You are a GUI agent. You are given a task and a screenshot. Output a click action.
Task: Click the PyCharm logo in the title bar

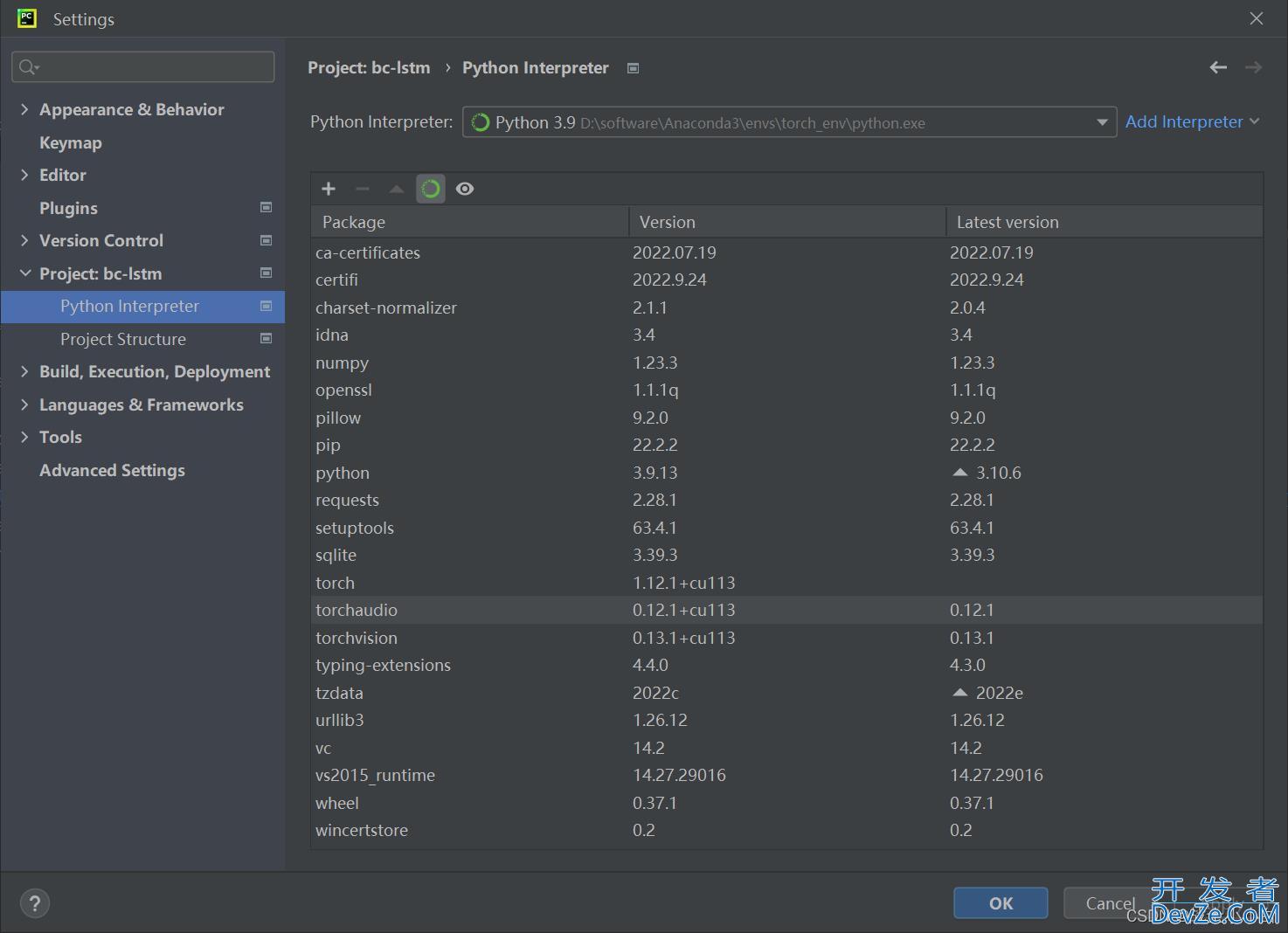[x=27, y=18]
